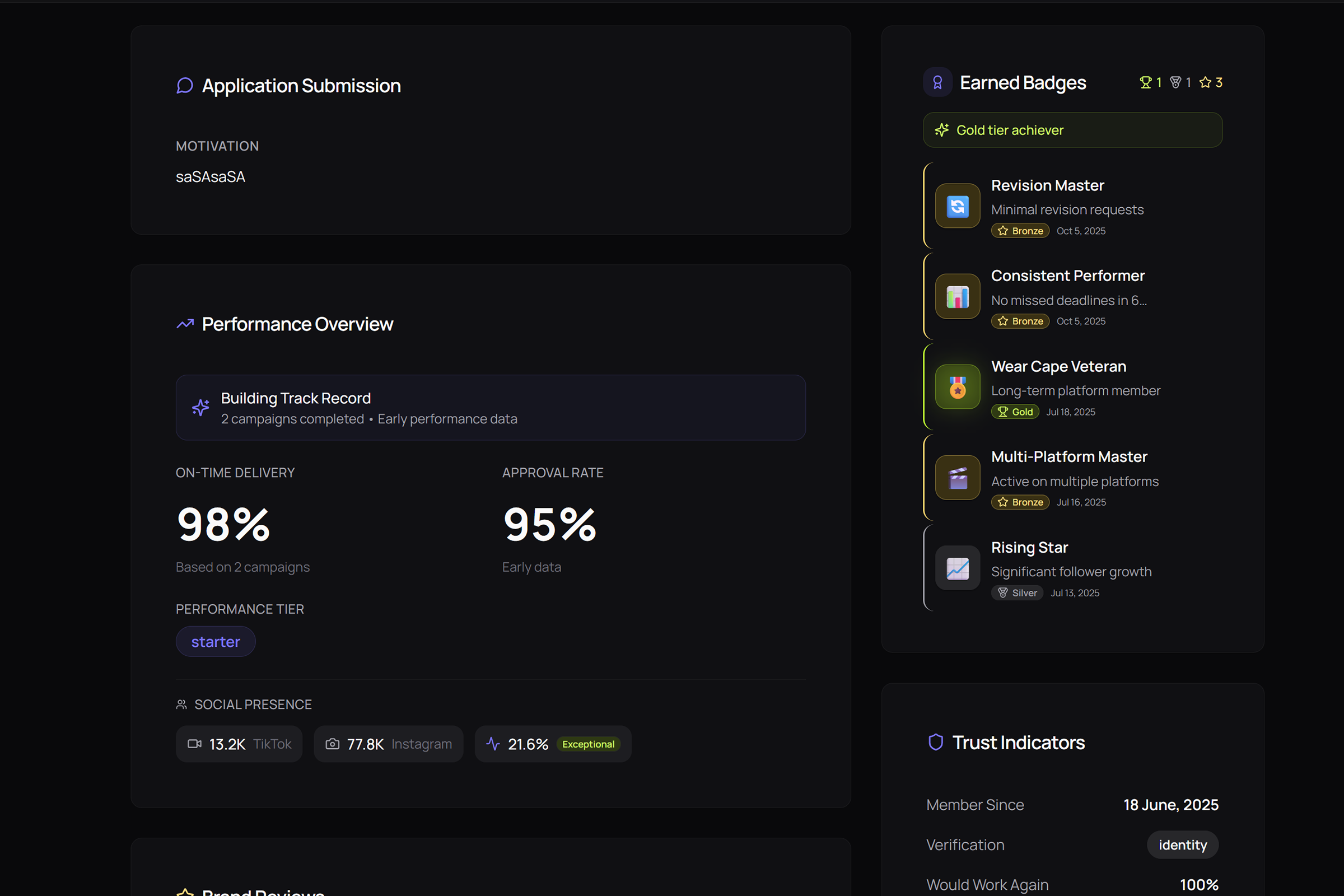Click the Performance Overview trending arrow icon
The image size is (1344, 896).
[x=185, y=324]
